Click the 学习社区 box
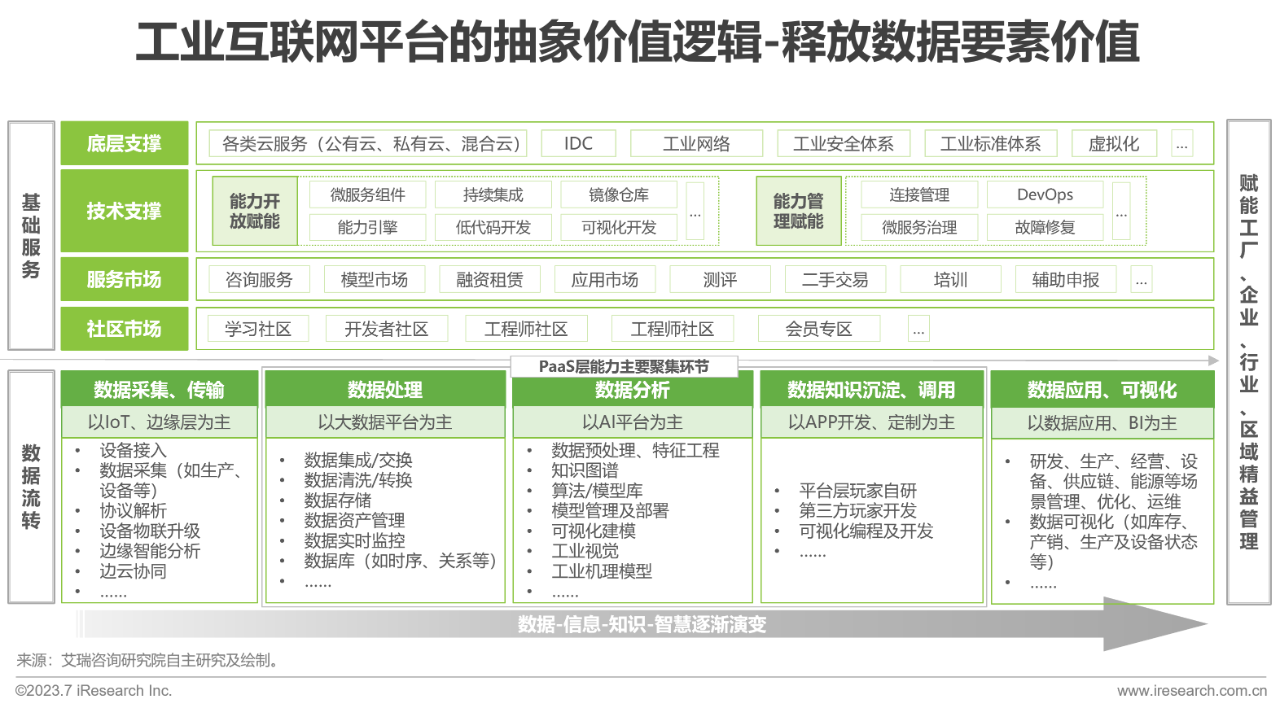This screenshot has width=1280, height=716. coord(258,329)
